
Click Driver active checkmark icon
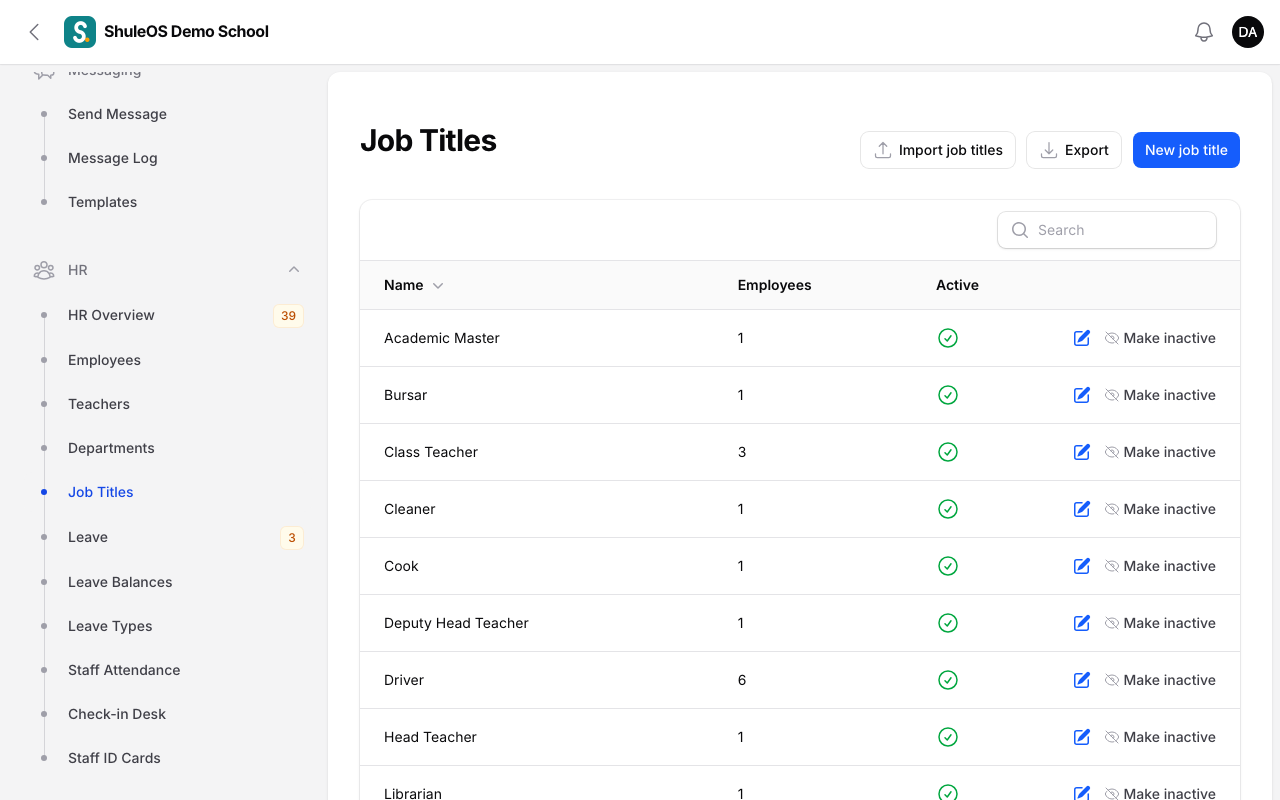(x=948, y=680)
